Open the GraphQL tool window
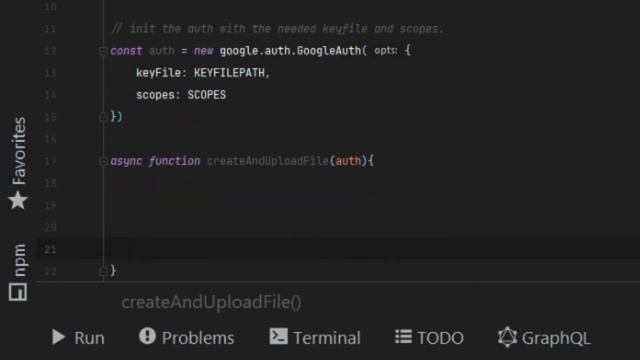This screenshot has height=360, width=640. tap(544, 338)
